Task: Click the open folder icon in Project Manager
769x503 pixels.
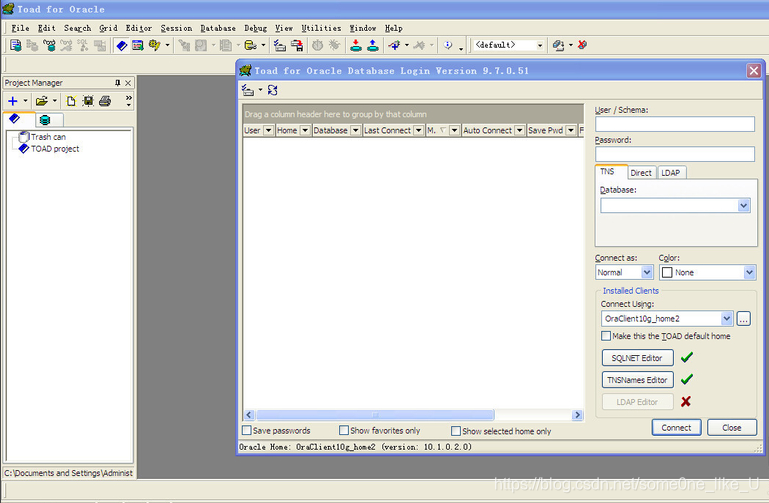Action: click(x=42, y=101)
